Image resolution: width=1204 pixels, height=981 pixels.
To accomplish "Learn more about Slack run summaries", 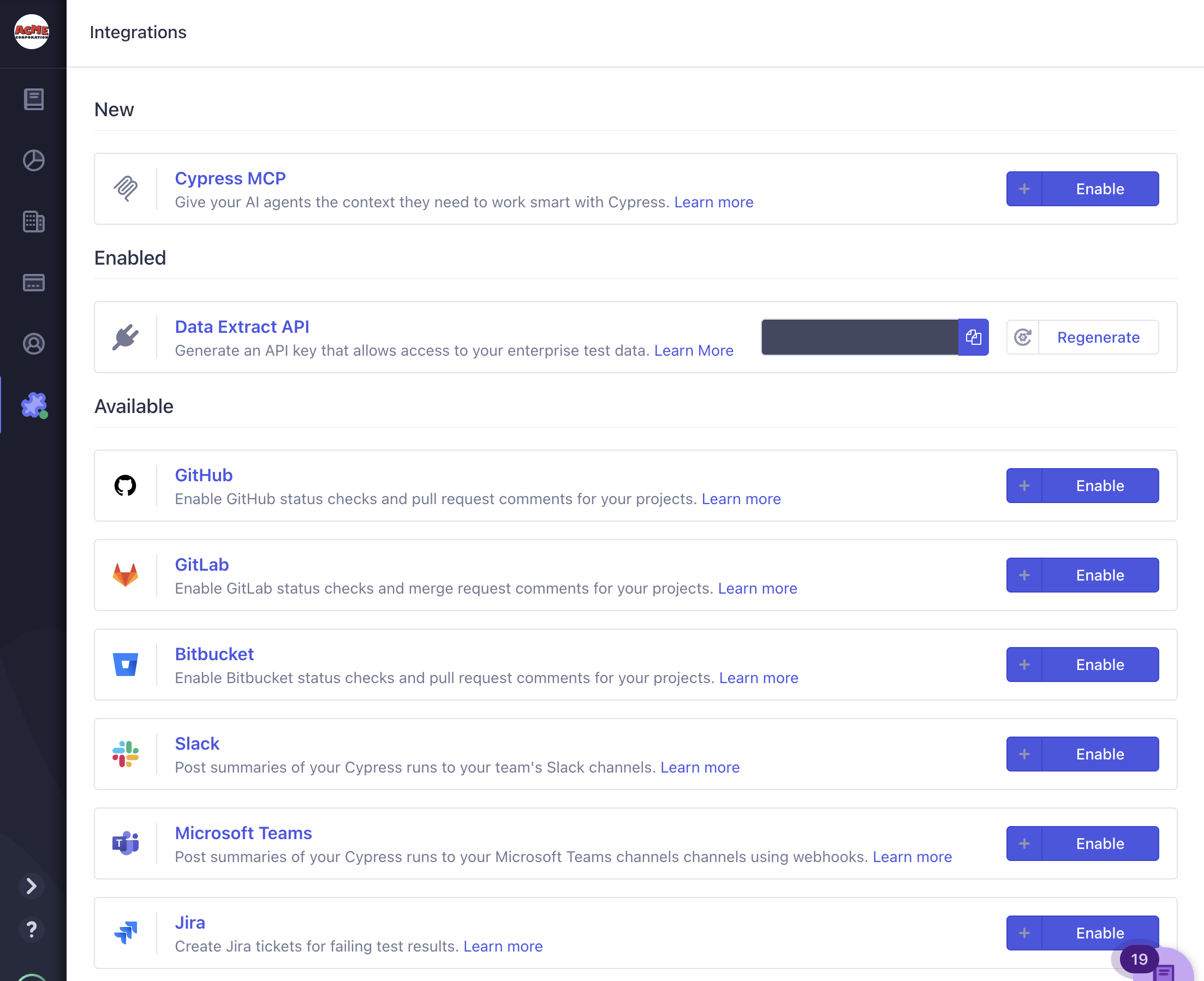I will (x=700, y=767).
